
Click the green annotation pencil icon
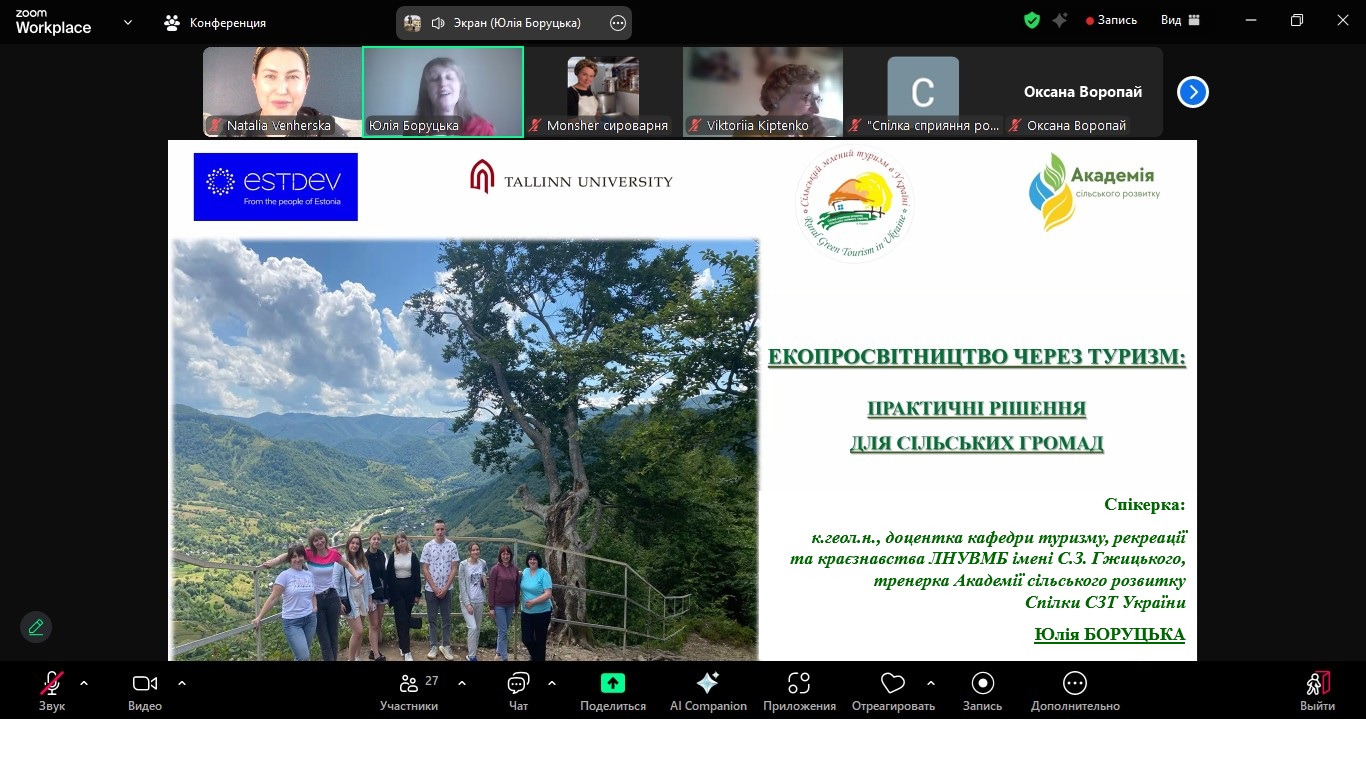click(36, 627)
